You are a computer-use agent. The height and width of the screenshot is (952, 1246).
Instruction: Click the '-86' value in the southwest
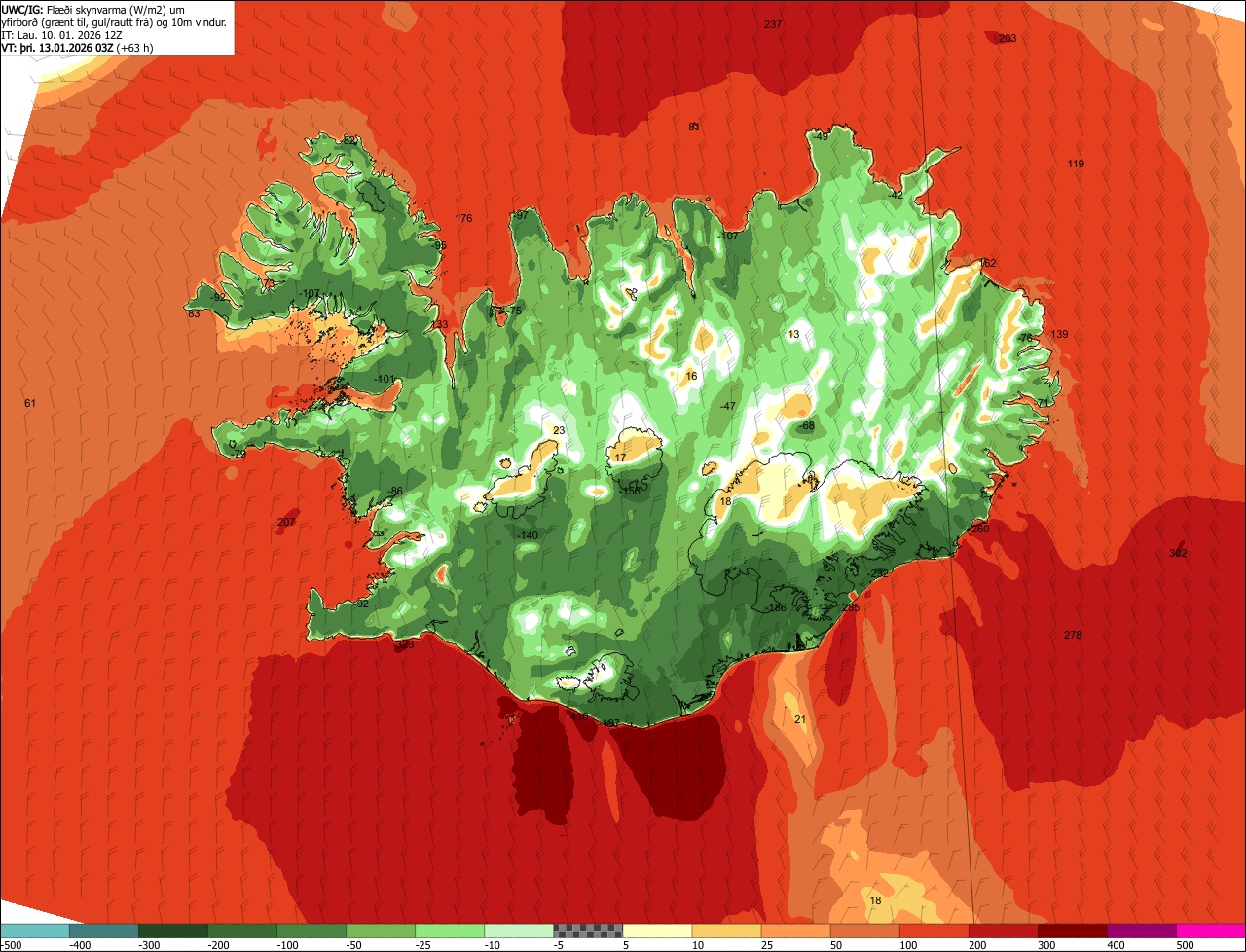pyautogui.click(x=394, y=491)
